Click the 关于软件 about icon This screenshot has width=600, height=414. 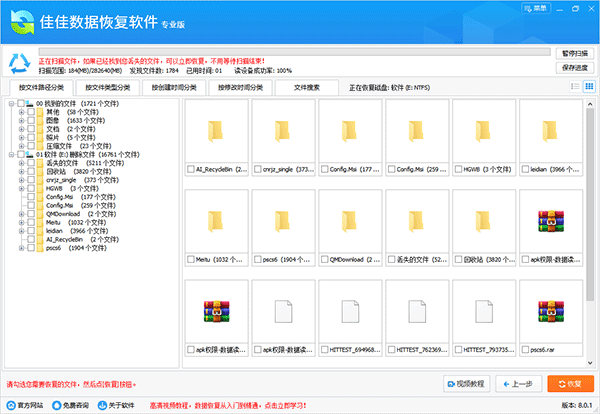102,405
